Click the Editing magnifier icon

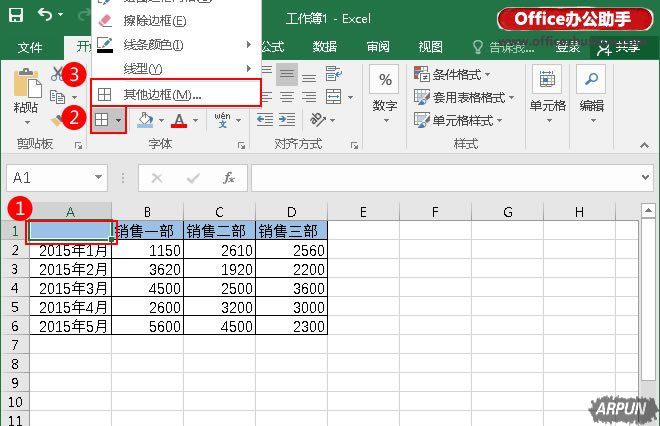[592, 80]
